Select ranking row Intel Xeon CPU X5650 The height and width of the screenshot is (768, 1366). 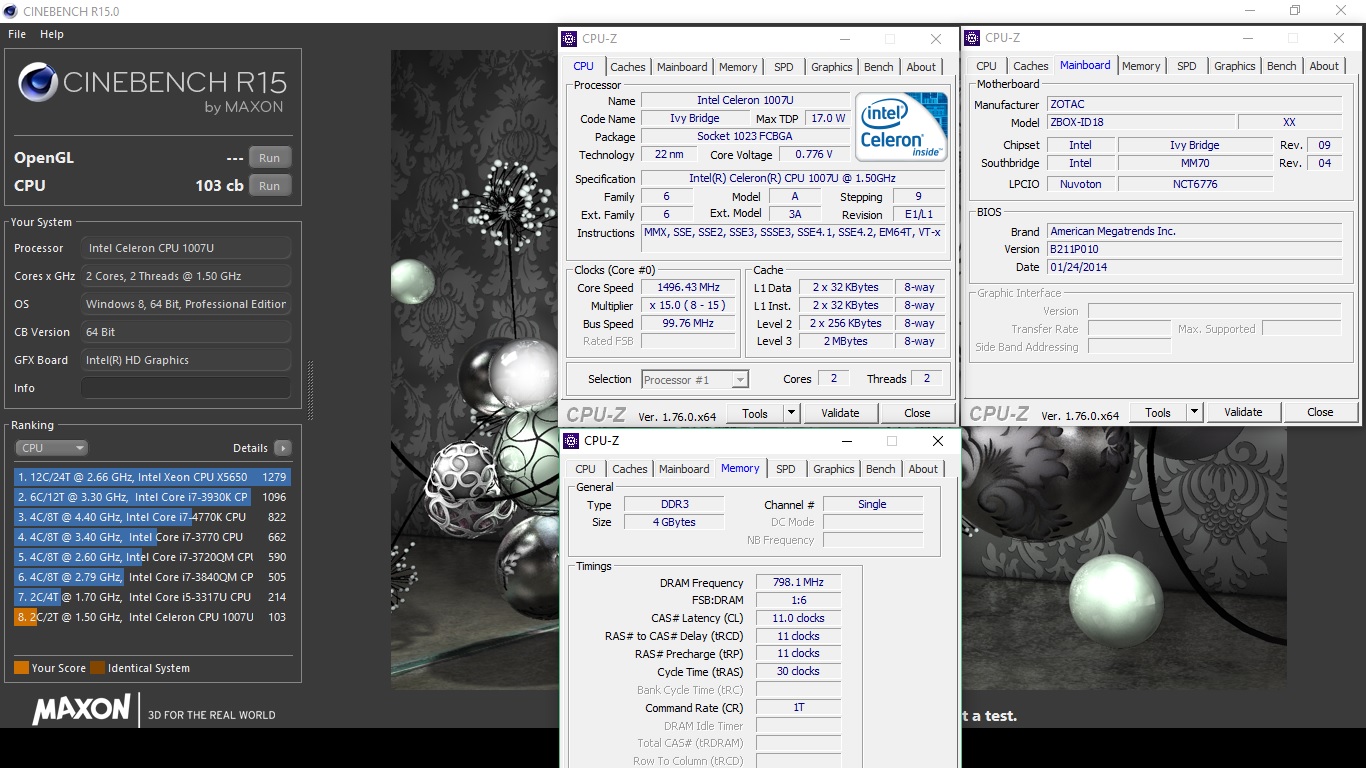pos(152,477)
